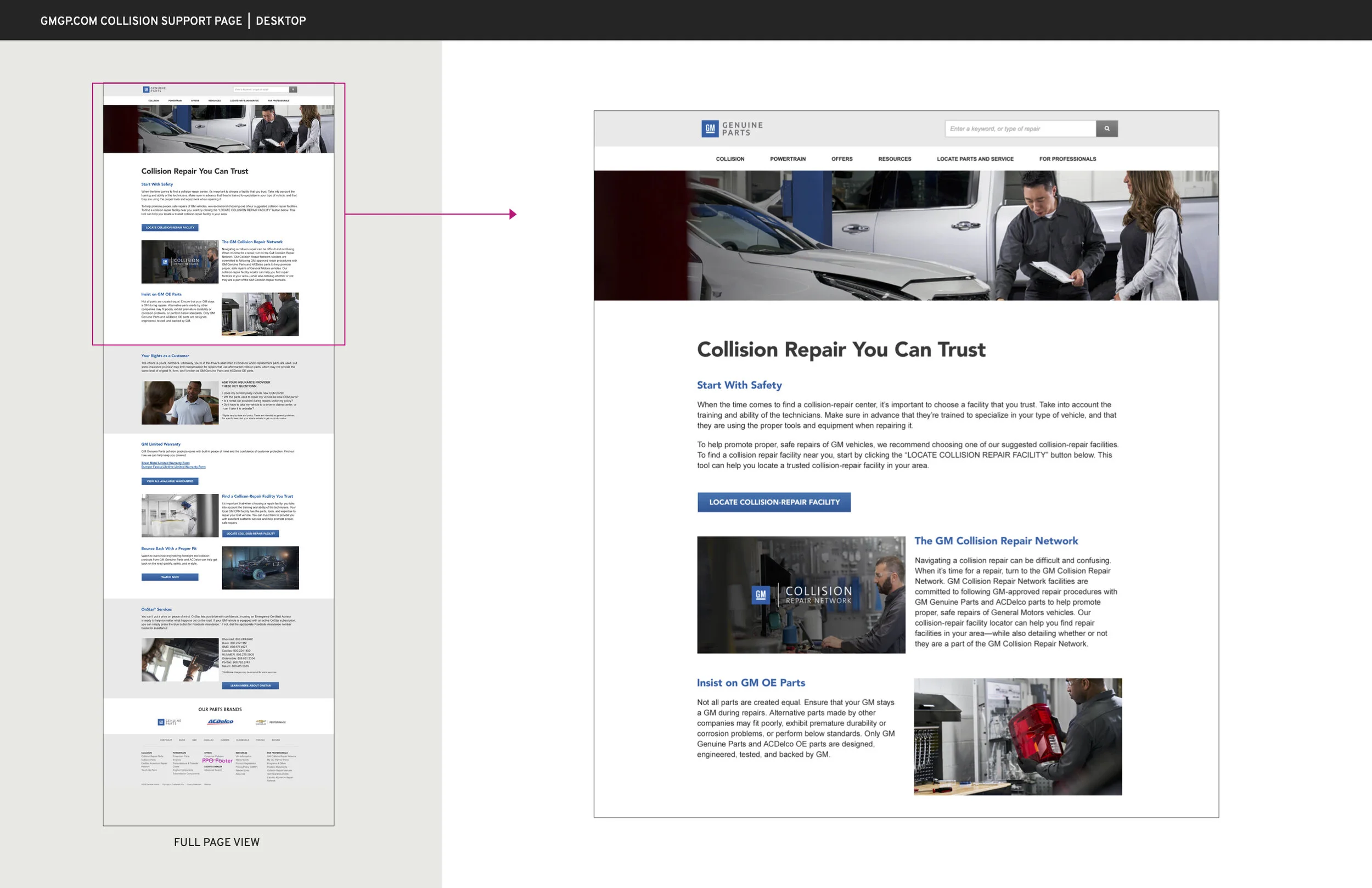The width and height of the screenshot is (1372, 888).
Task: Click the enlarged hero photo of the white truck
Action: pyautogui.click(x=906, y=235)
